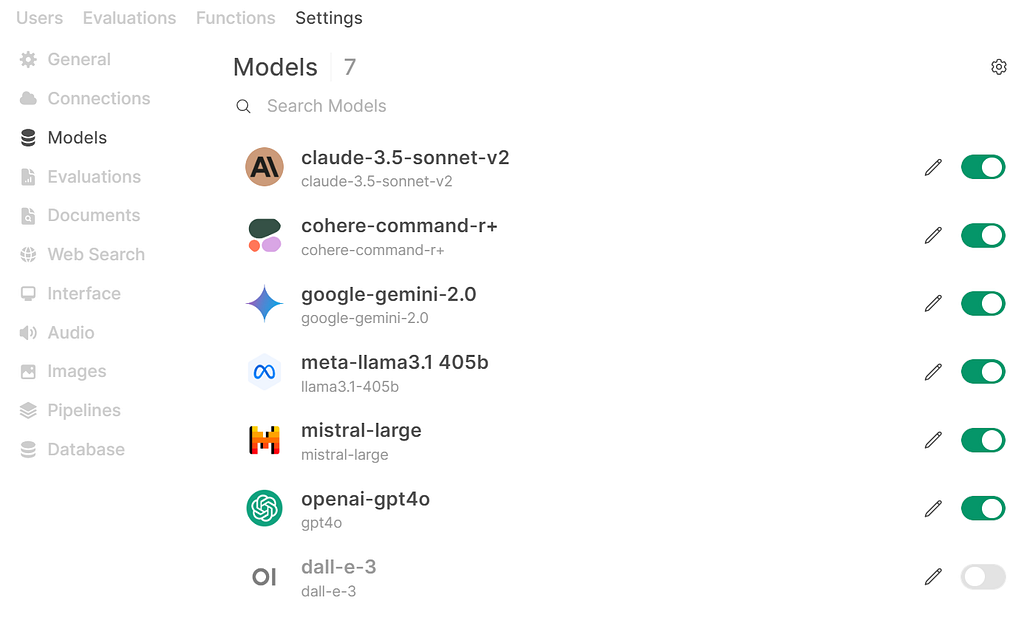Open the models settings gear icon

(x=999, y=67)
